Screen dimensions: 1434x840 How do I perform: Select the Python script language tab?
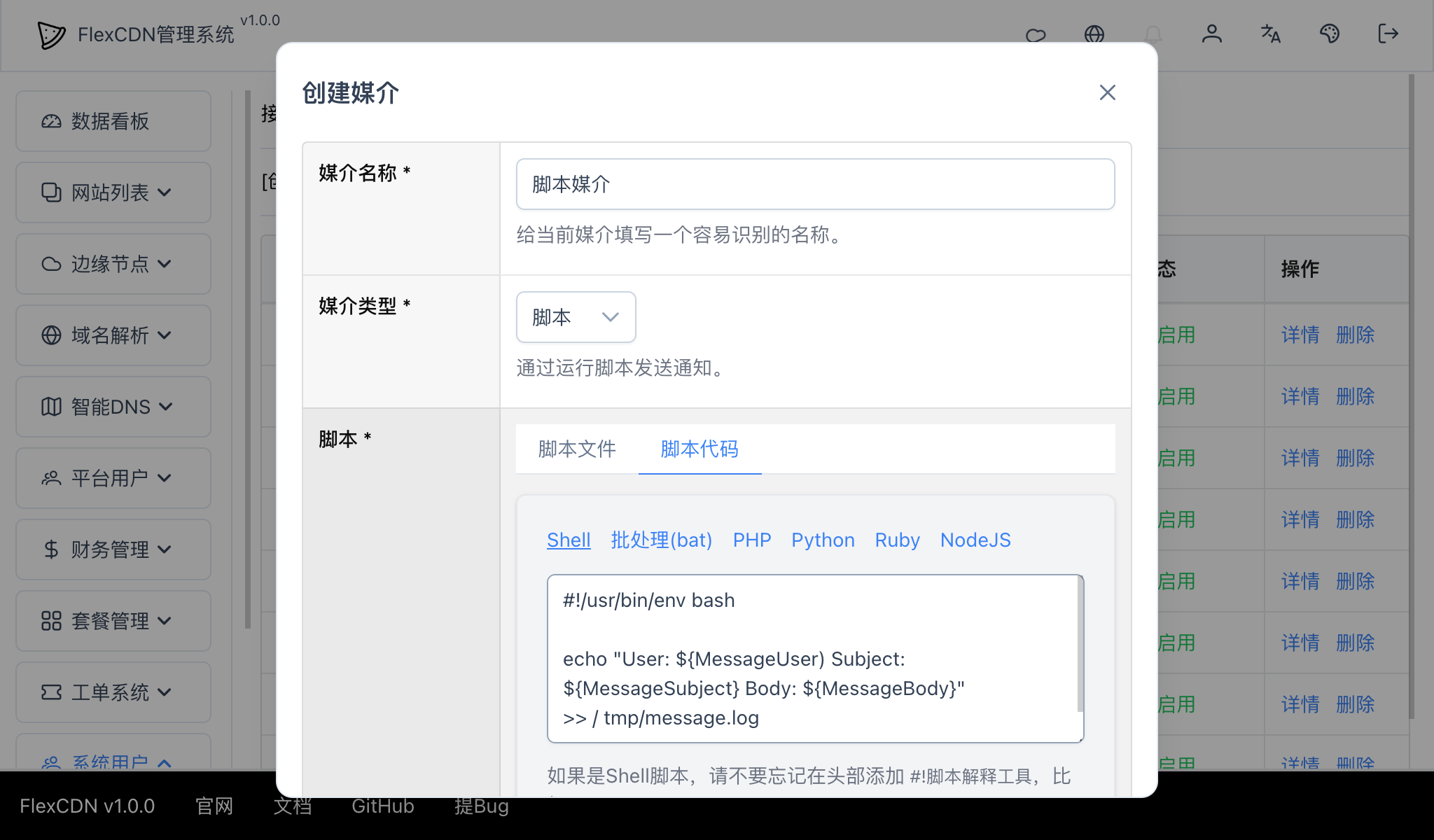pyautogui.click(x=823, y=540)
